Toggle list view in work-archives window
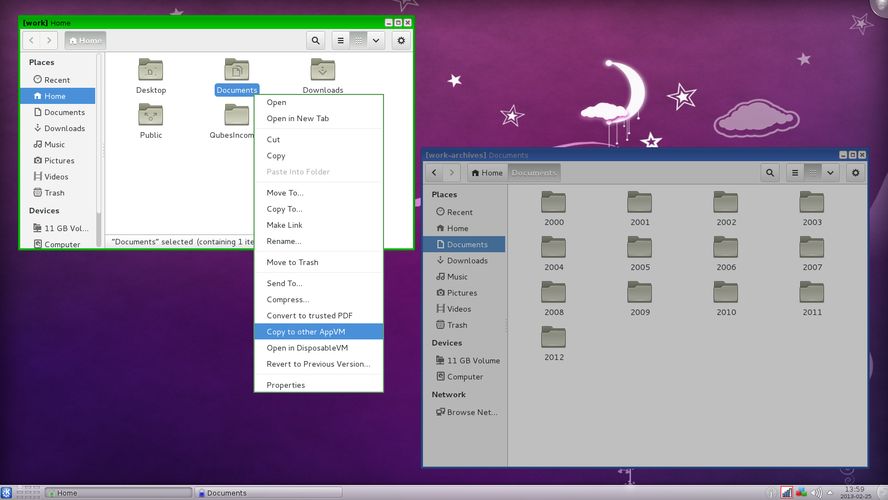Screen dimensions: 888x500 (x=795, y=173)
